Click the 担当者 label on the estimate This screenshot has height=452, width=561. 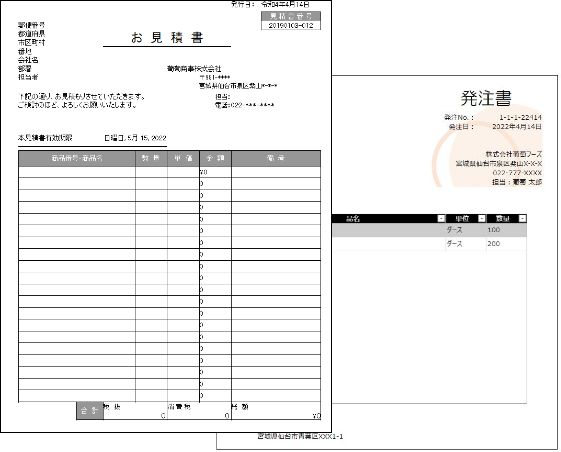click(28, 77)
